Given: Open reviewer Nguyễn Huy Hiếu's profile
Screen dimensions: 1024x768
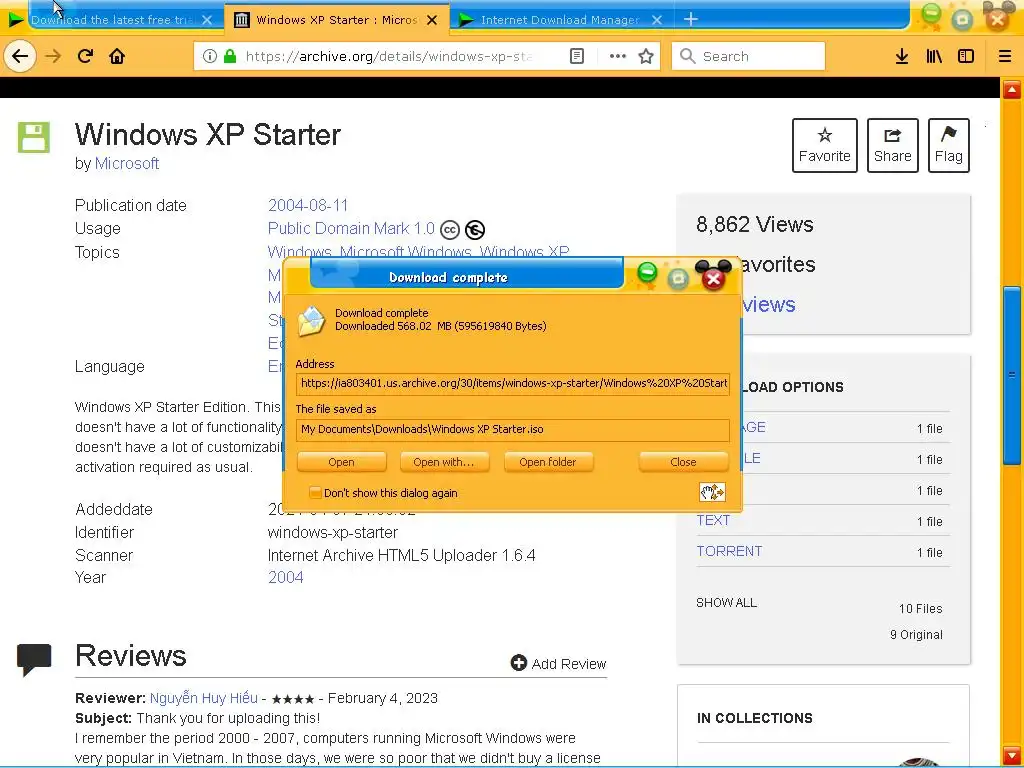Looking at the screenshot, I should pyautogui.click(x=204, y=698).
